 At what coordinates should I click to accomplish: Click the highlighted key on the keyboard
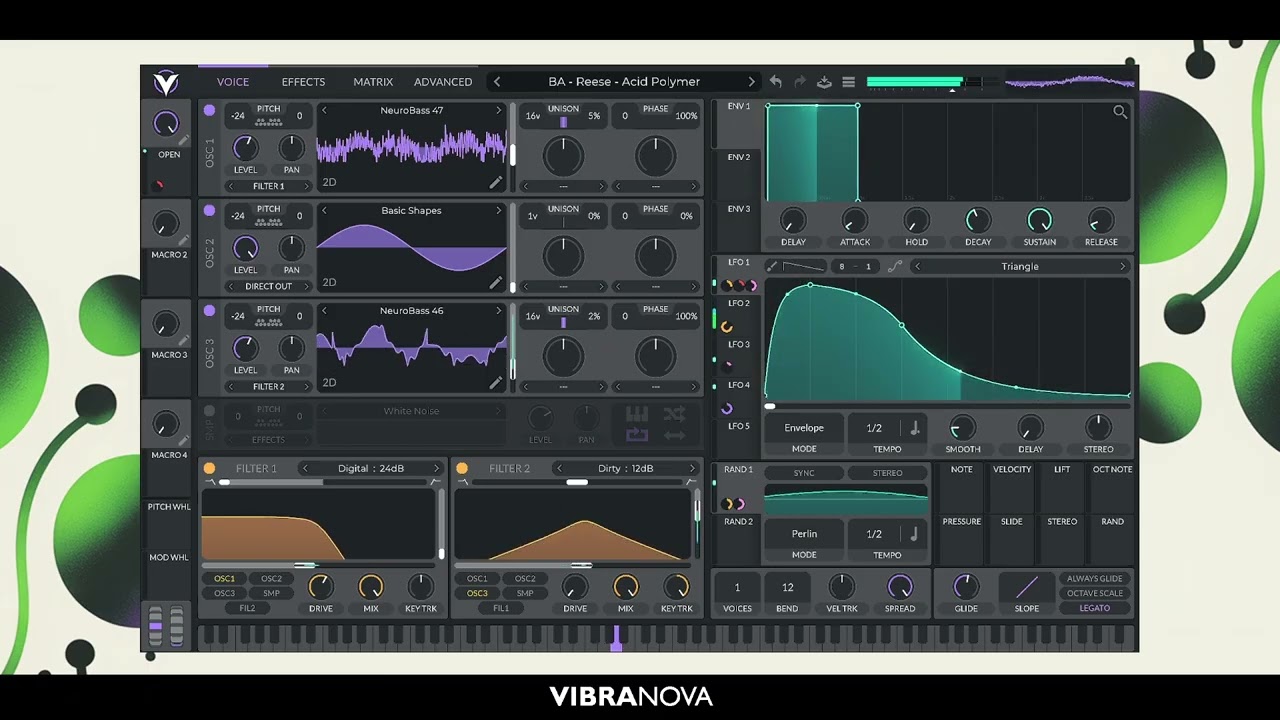click(616, 638)
